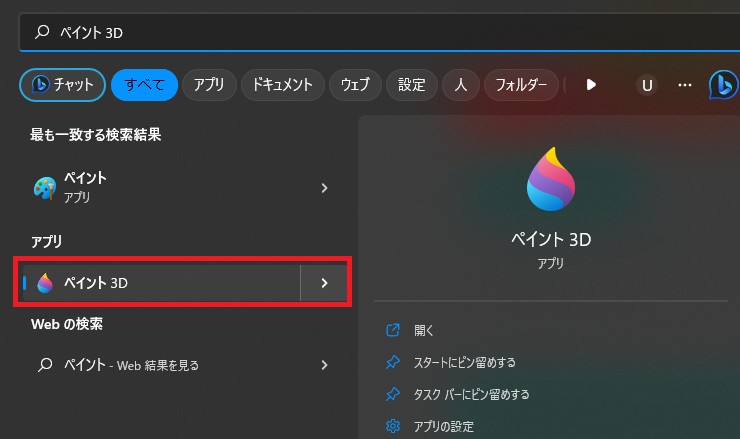Click pin icon beside タスク バーにピン留めする
The height and width of the screenshot is (439, 740).
(x=393, y=394)
